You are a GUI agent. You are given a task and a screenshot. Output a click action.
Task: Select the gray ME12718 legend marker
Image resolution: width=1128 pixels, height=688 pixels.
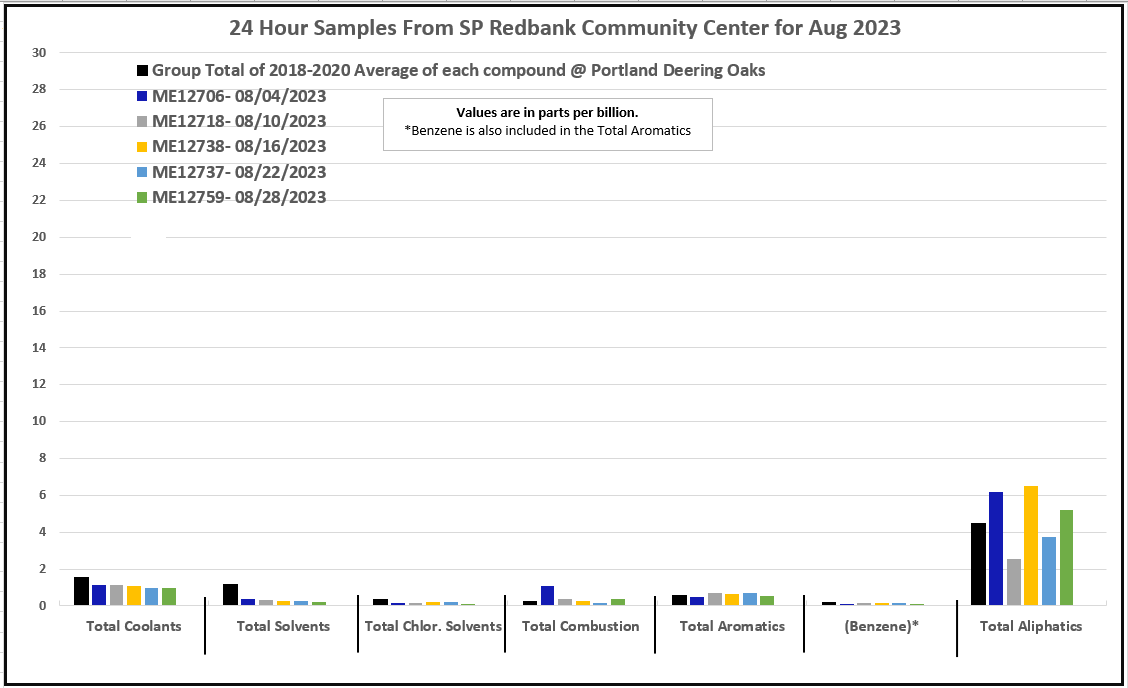click(x=143, y=122)
